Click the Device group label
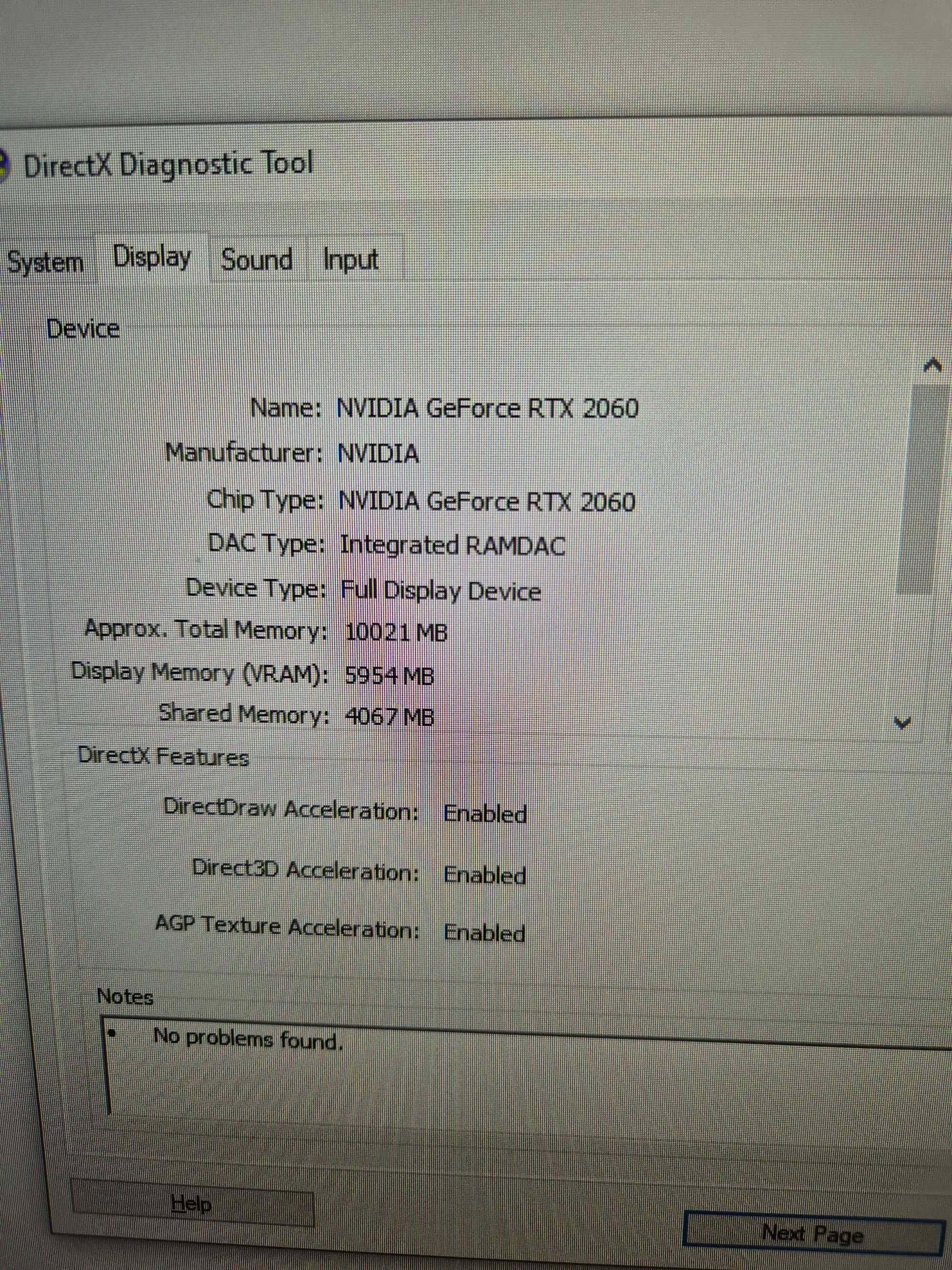 [x=83, y=329]
